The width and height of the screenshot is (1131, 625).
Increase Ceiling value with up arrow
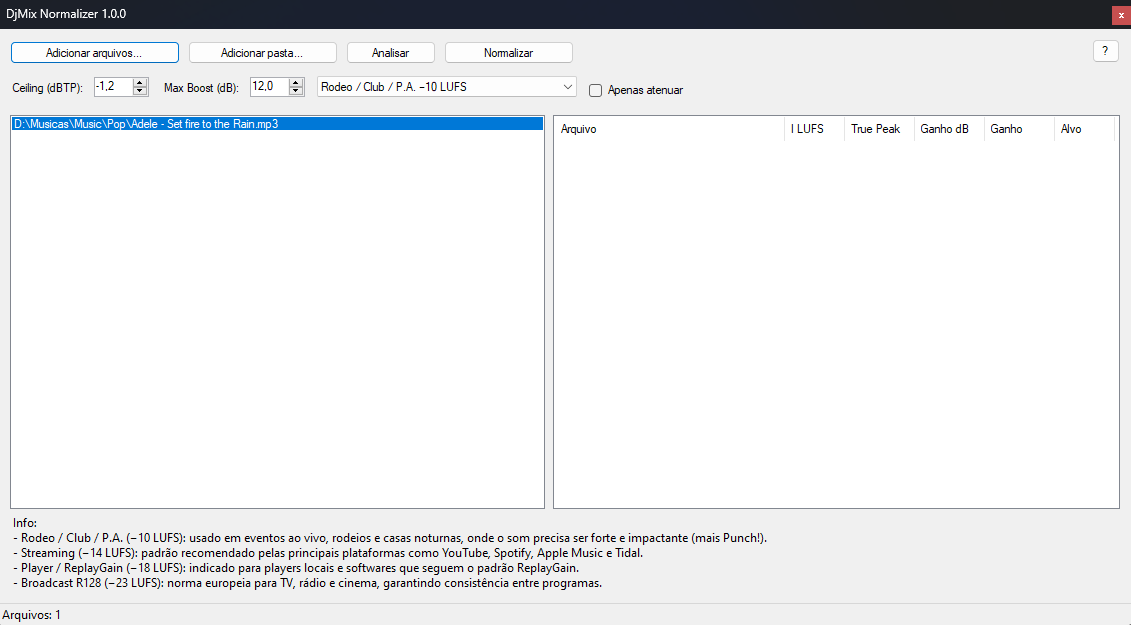(x=141, y=82)
